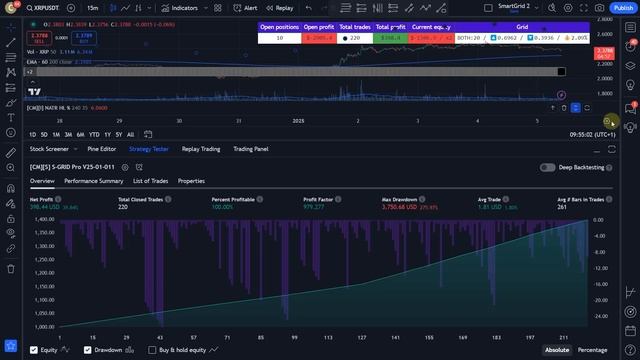This screenshot has width=640, height=360.
Task: Switch to Pine Editor tab
Action: tap(102, 149)
